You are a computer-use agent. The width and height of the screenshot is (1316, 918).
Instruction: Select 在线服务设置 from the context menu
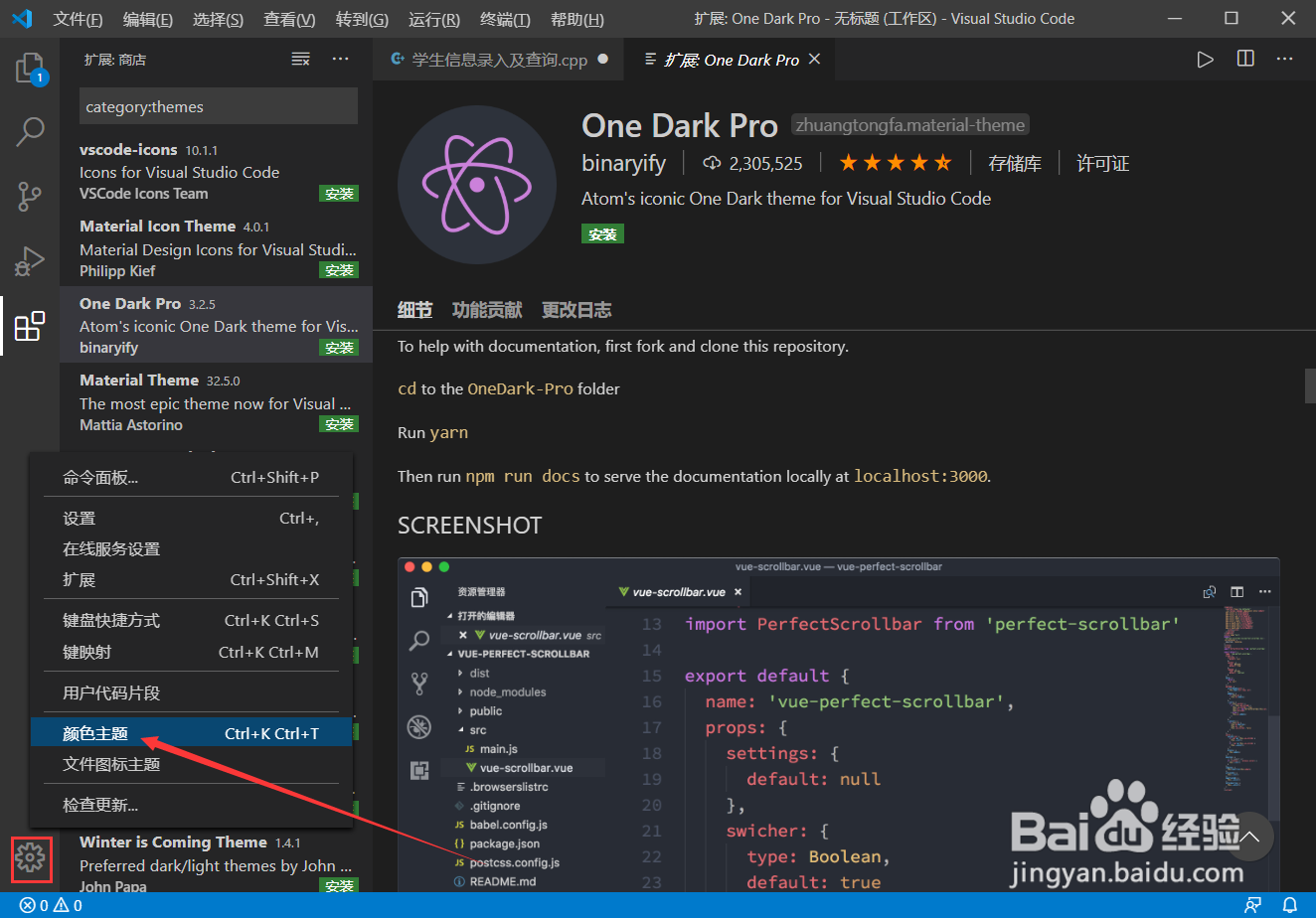coord(191,549)
